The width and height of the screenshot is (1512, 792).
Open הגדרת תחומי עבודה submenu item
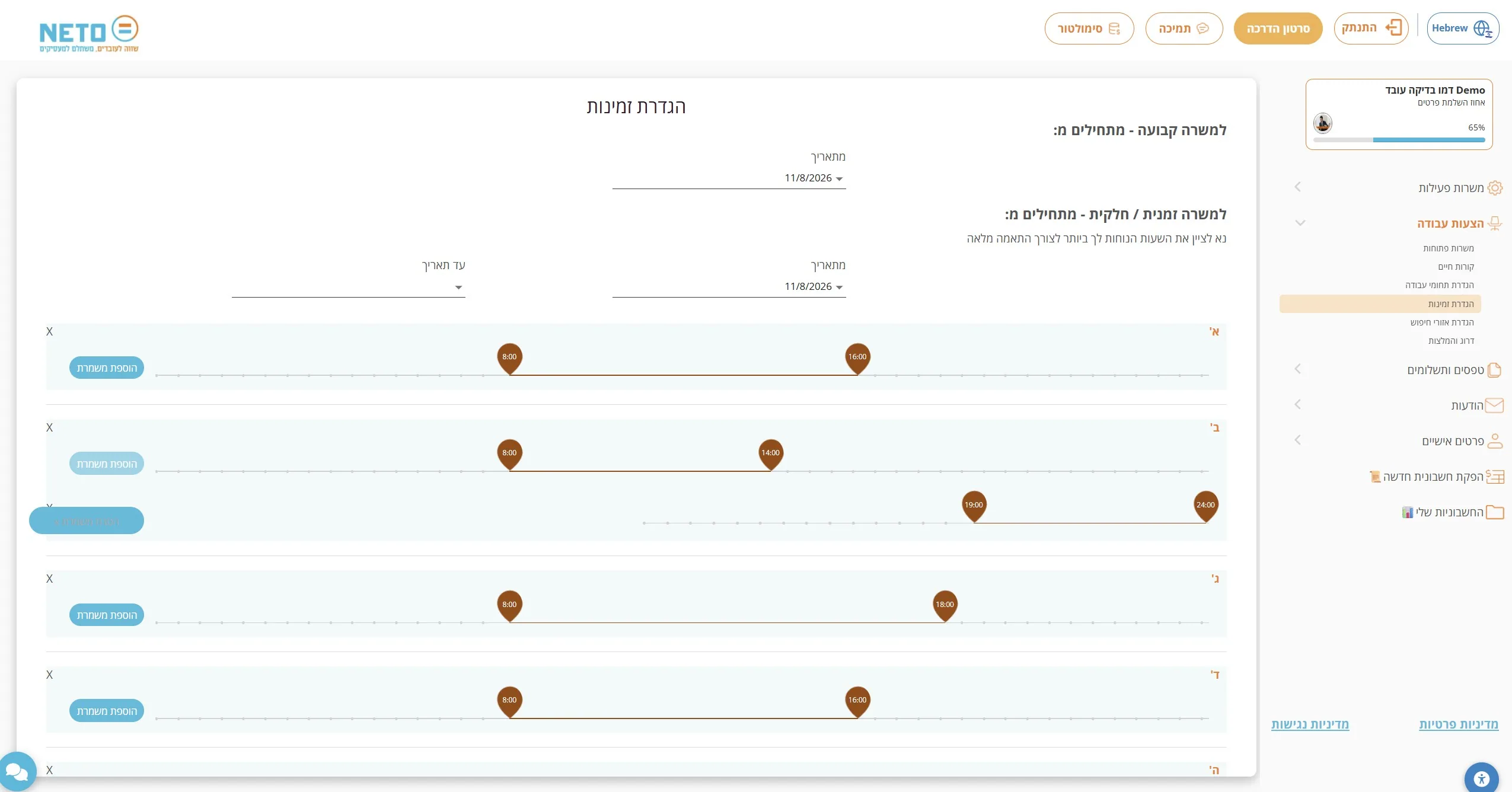(1439, 285)
